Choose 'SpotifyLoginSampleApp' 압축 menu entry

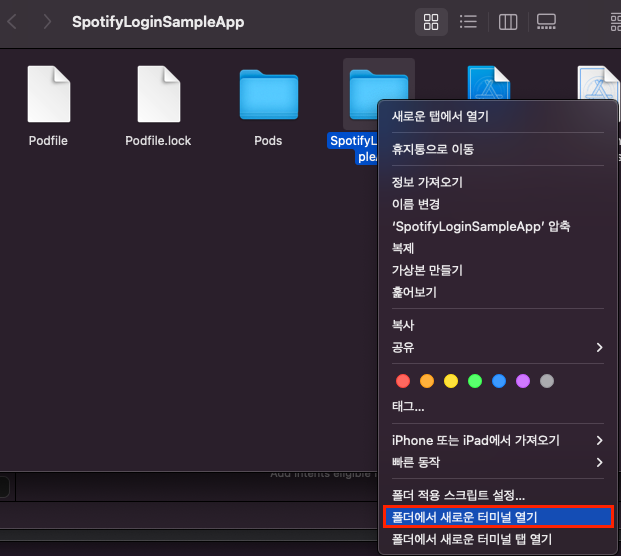(x=498, y=227)
